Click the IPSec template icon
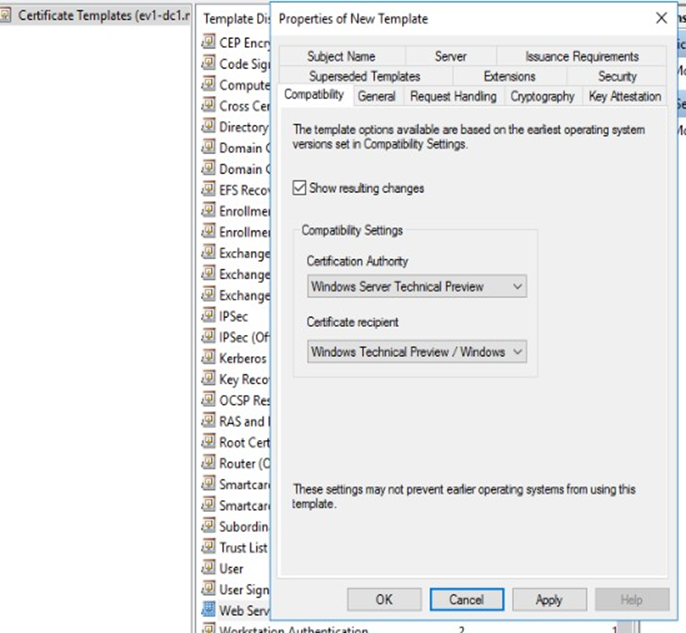 click(x=208, y=316)
